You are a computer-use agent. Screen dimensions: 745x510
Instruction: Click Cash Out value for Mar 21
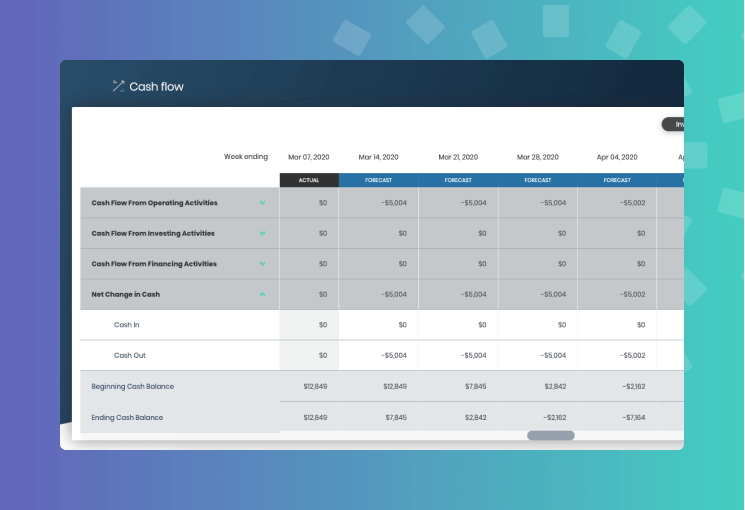coord(473,356)
